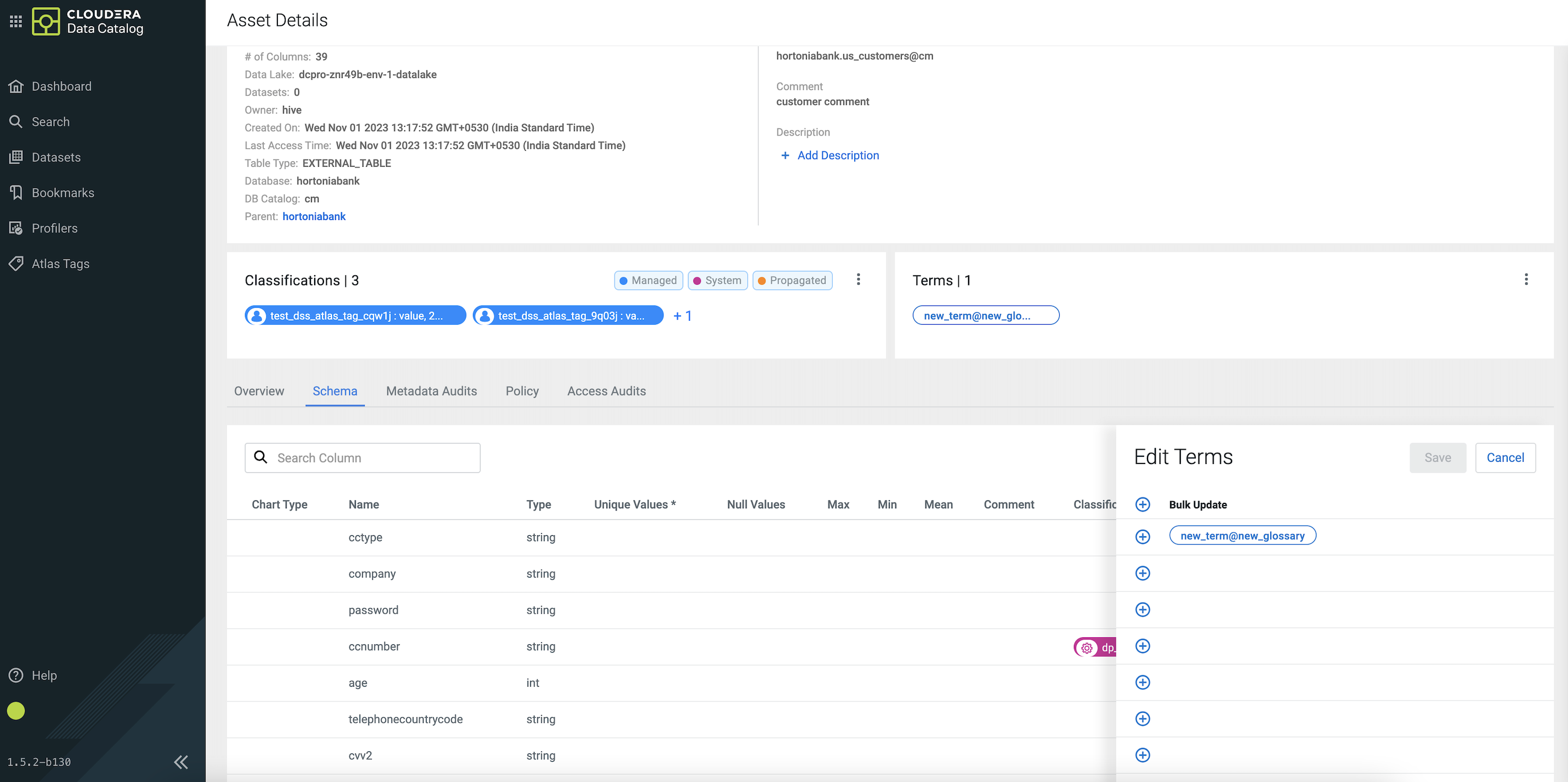Click the plus icon next to Bulk Update
This screenshot has height=782, width=1568.
tap(1143, 505)
